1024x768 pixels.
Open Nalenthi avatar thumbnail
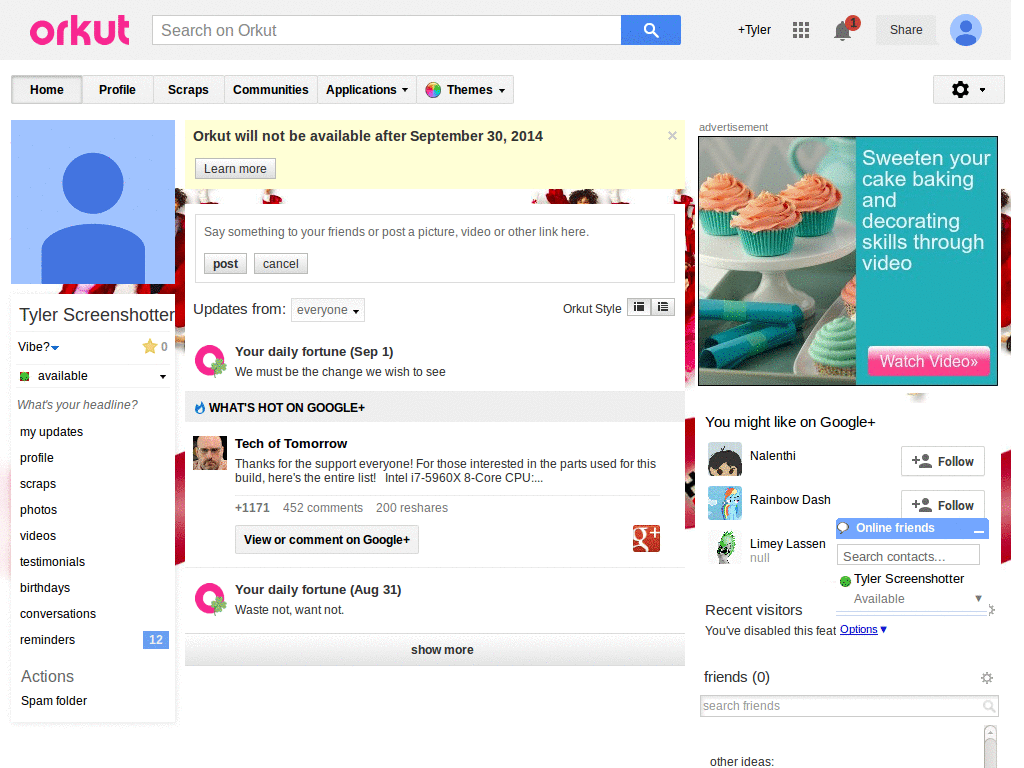pyautogui.click(x=725, y=459)
